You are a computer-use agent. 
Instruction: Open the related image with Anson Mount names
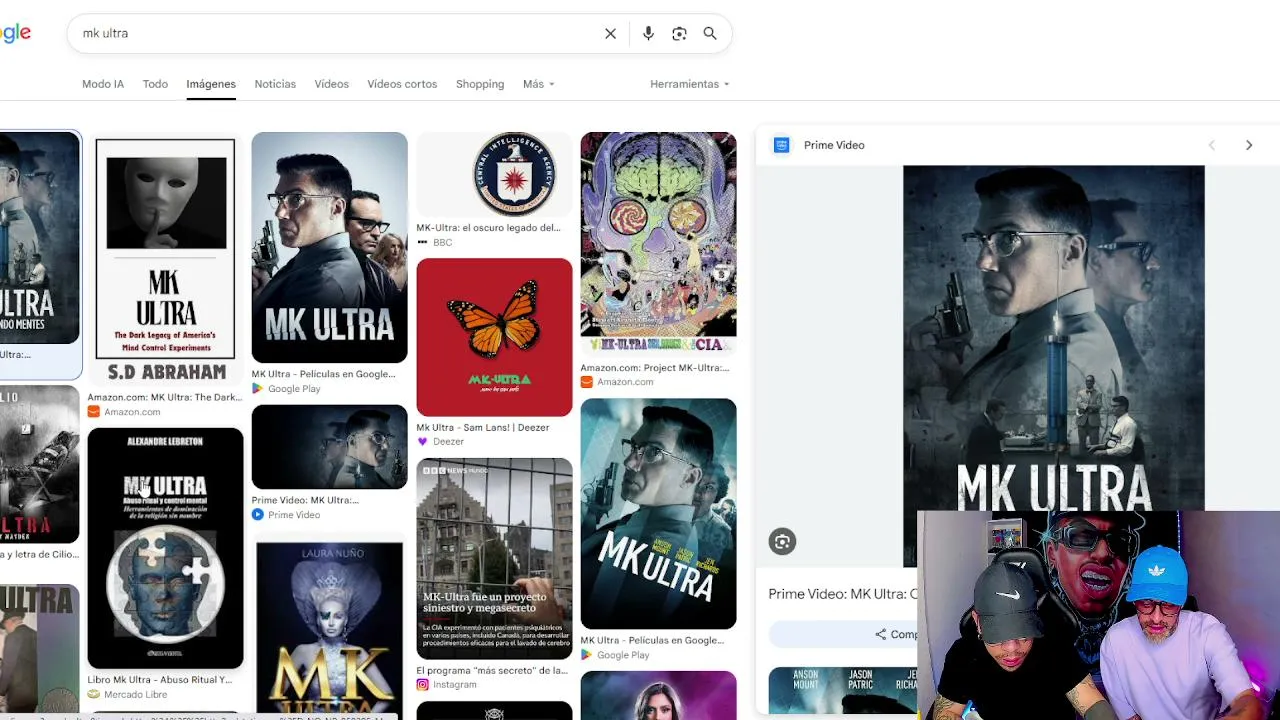pos(842,691)
